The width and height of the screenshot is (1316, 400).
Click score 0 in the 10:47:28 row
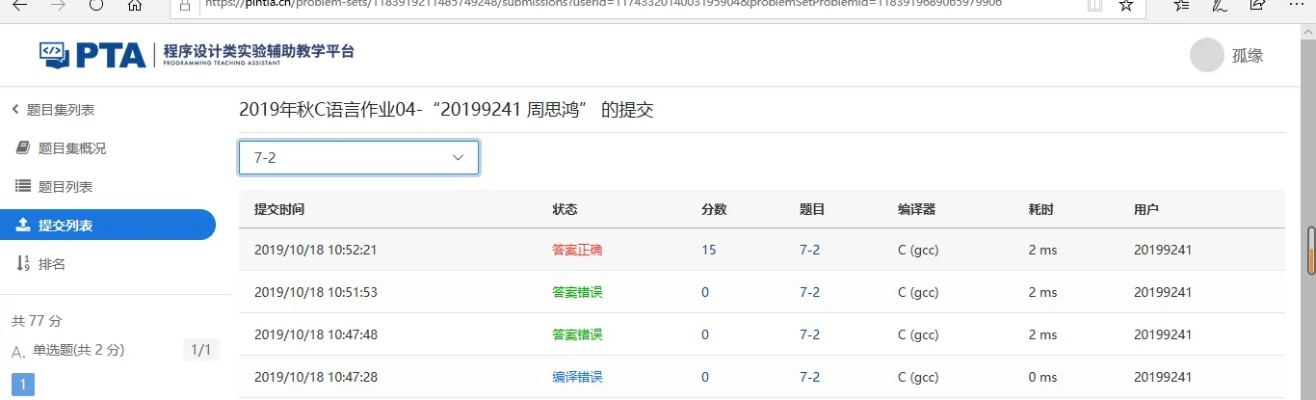pos(705,377)
